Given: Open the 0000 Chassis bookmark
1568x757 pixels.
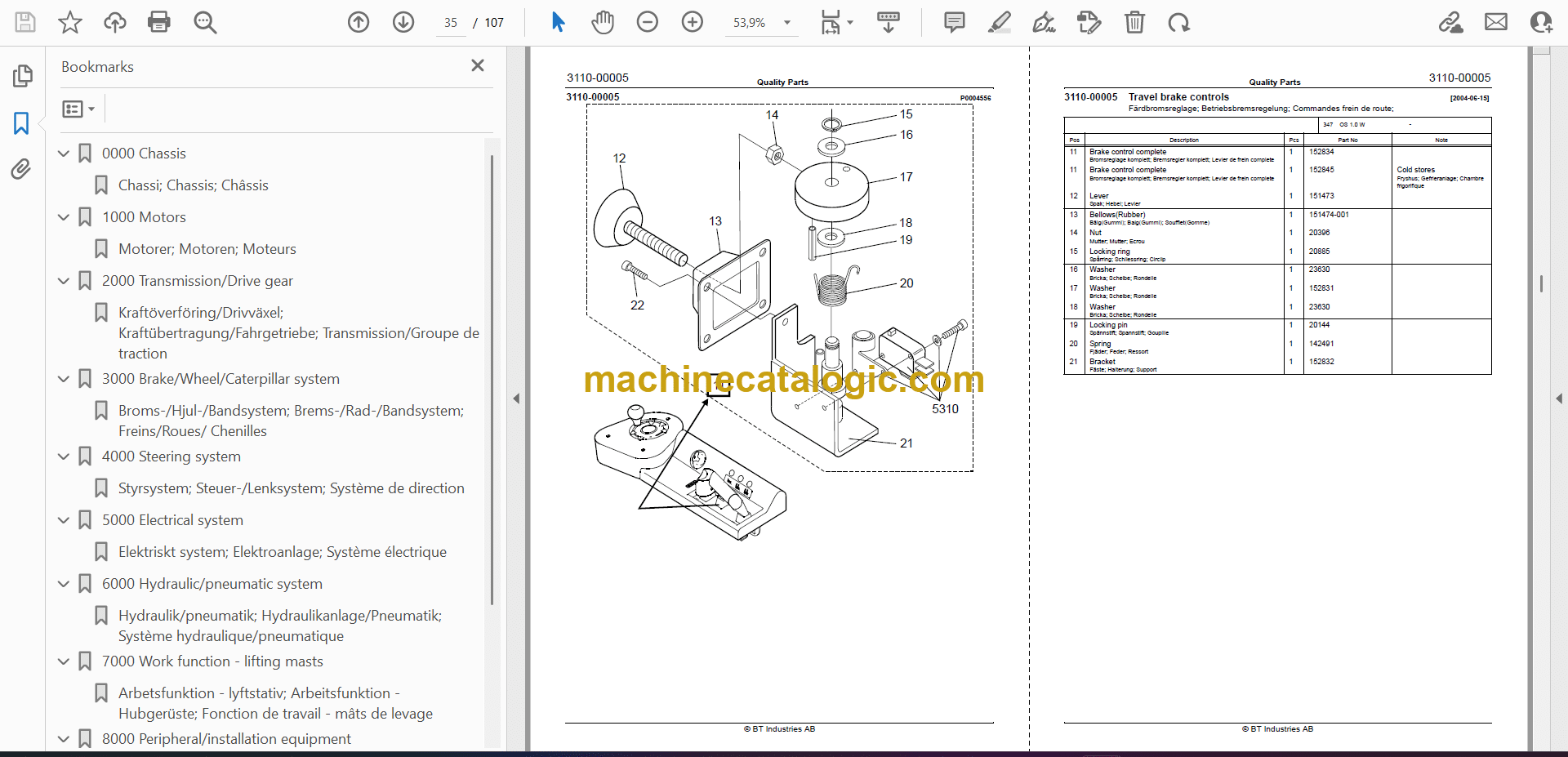Looking at the screenshot, I should coord(144,154).
